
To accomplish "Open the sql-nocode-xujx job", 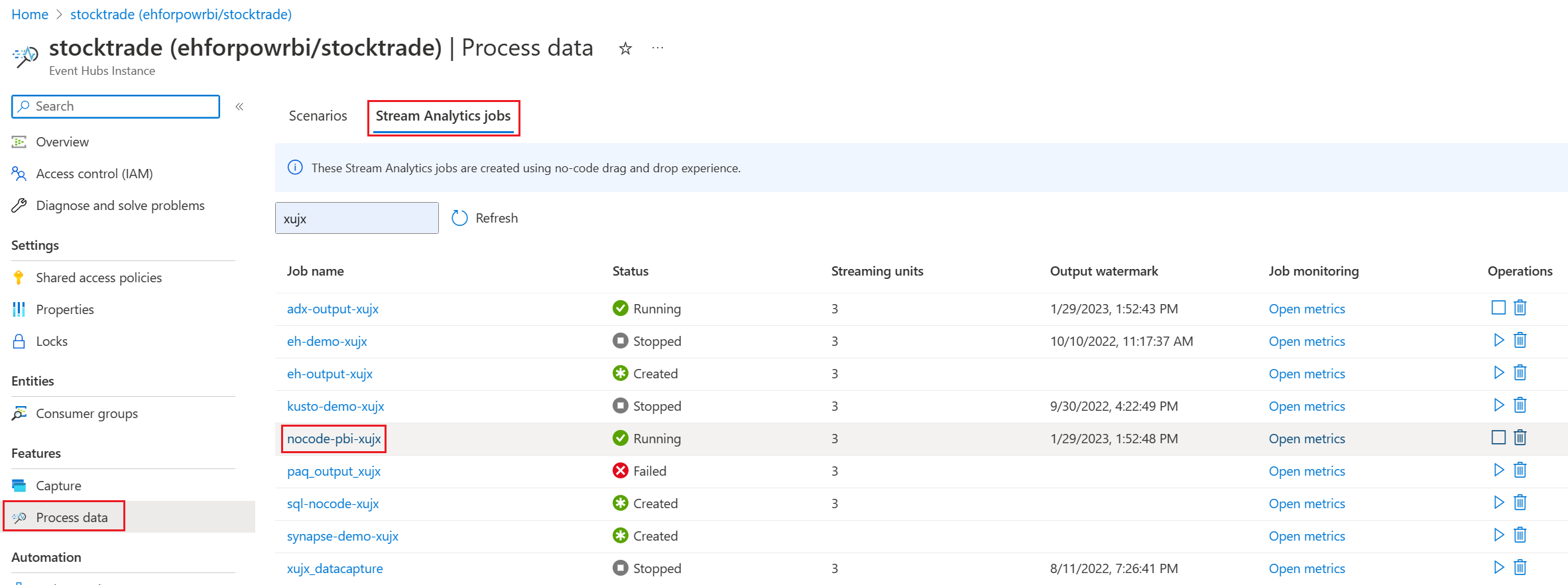I will point(333,504).
